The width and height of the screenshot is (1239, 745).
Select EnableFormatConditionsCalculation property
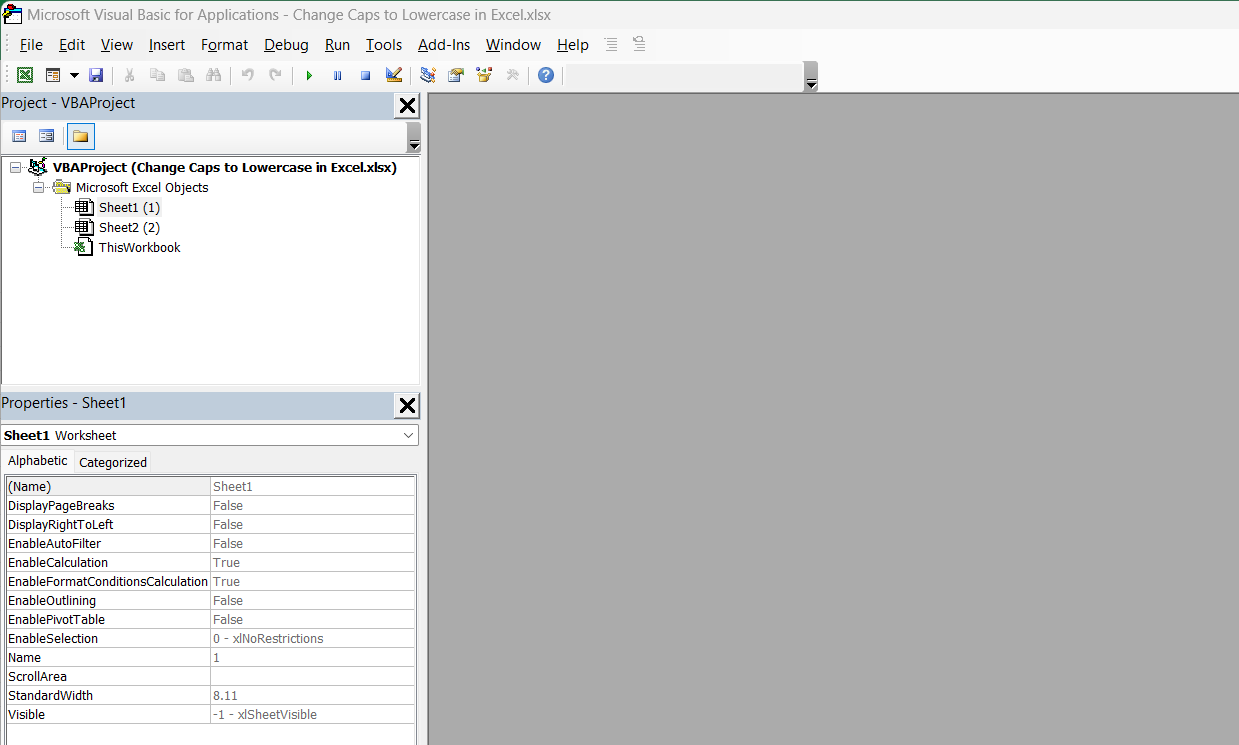point(108,581)
